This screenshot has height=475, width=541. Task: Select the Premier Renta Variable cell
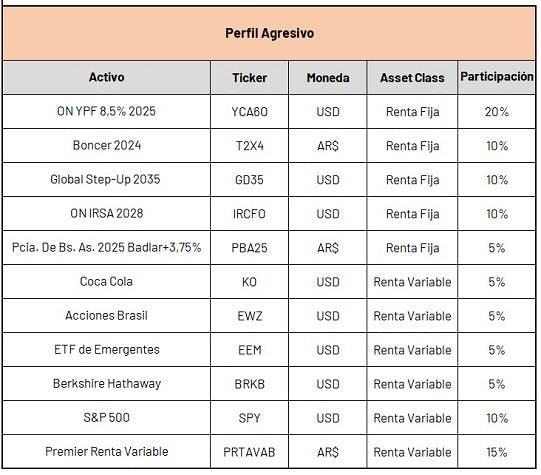click(106, 452)
